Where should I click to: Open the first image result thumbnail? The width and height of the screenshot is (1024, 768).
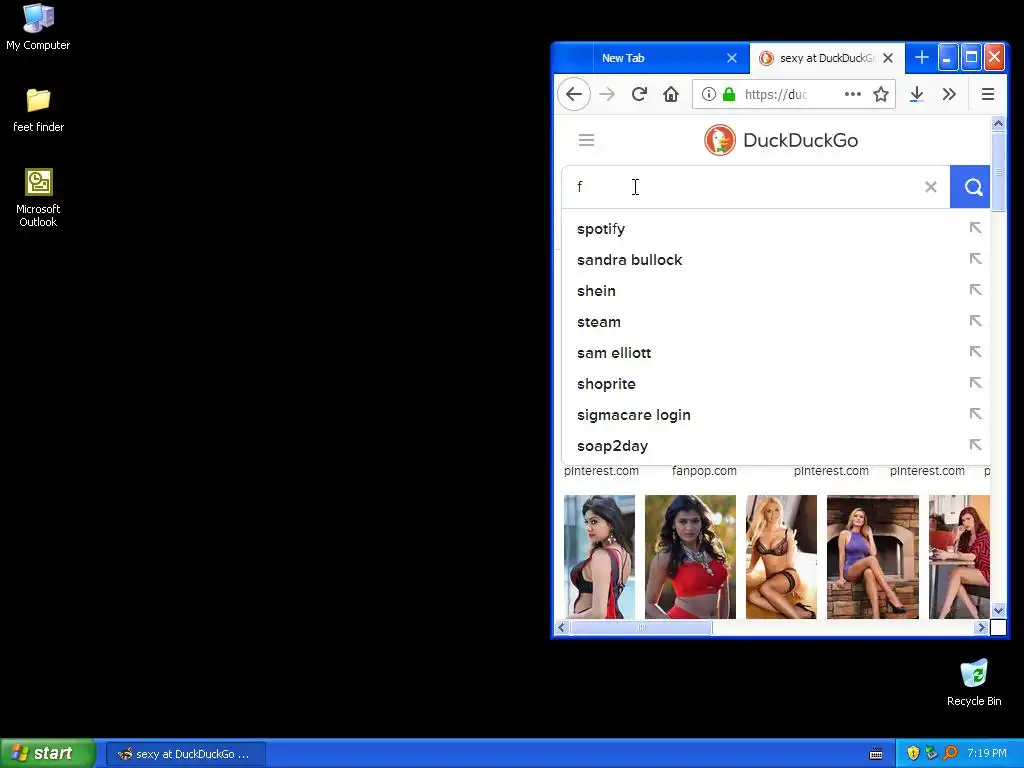[x=600, y=557]
